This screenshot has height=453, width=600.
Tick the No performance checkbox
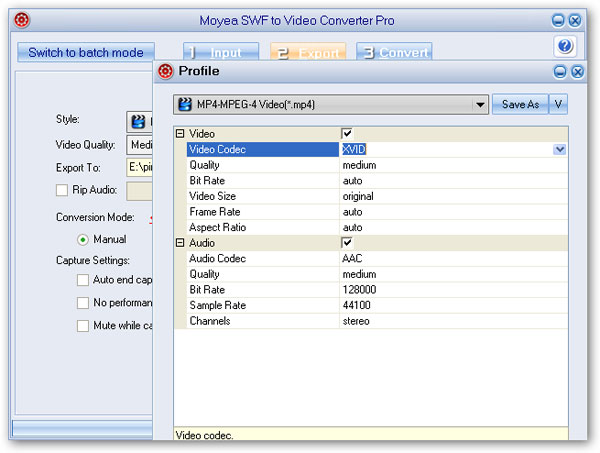click(83, 303)
